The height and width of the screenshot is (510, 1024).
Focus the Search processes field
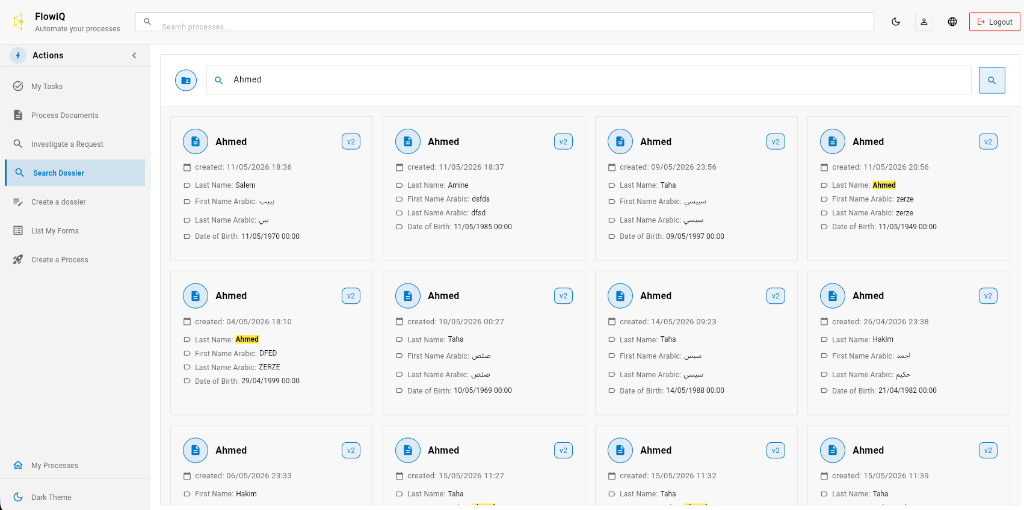tap(504, 22)
